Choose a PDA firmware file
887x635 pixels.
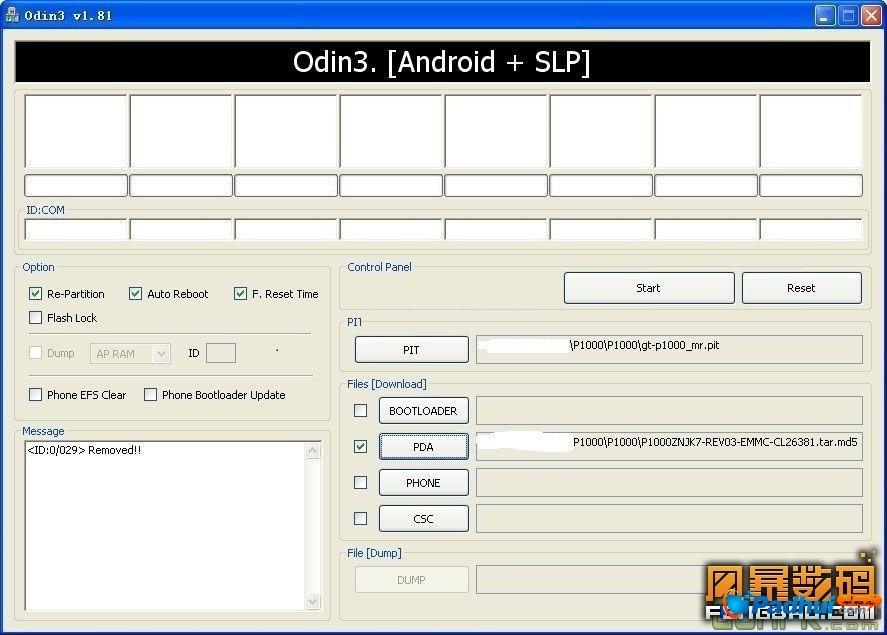click(x=424, y=447)
